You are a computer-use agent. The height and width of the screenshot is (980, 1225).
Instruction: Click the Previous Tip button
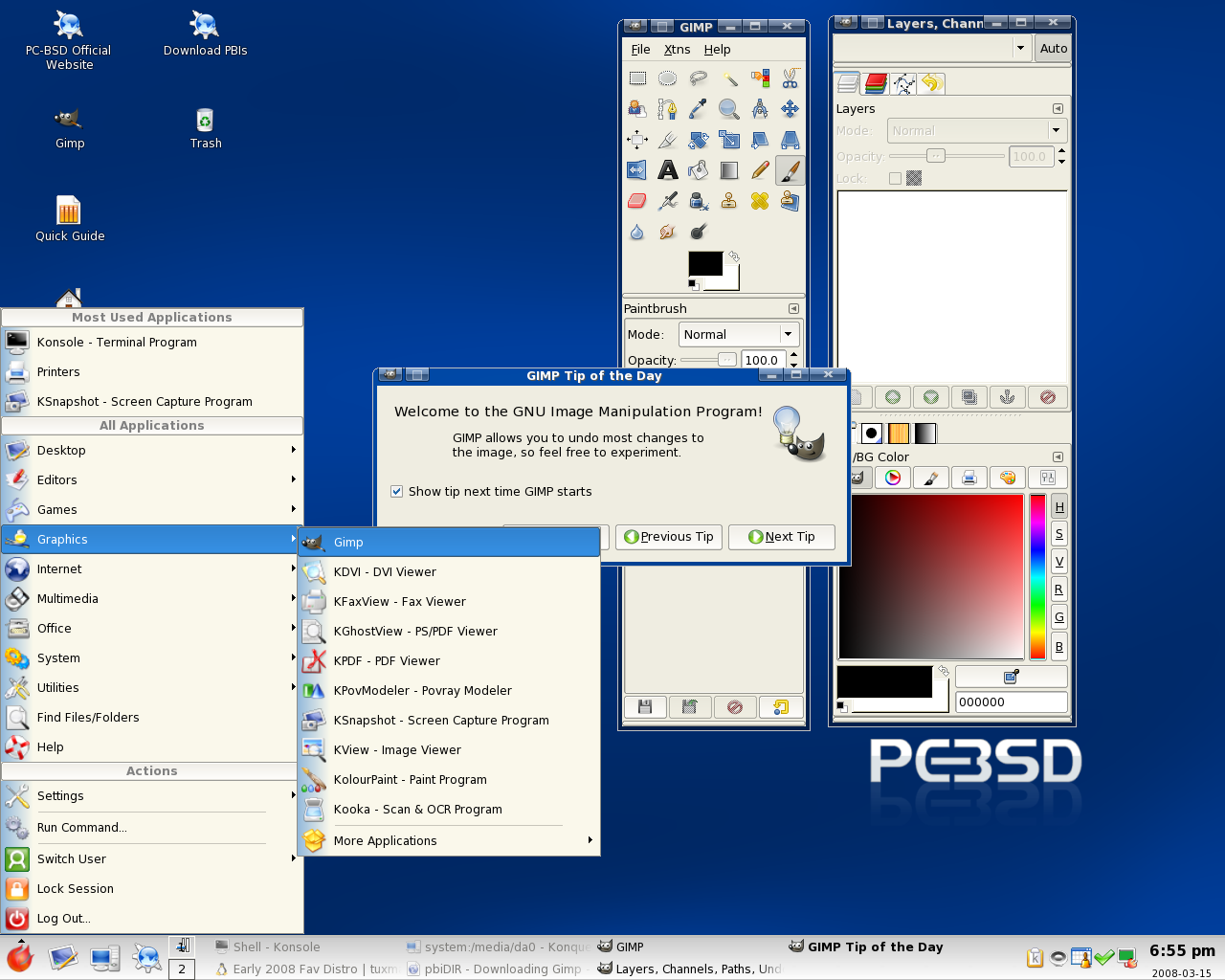[x=669, y=537]
